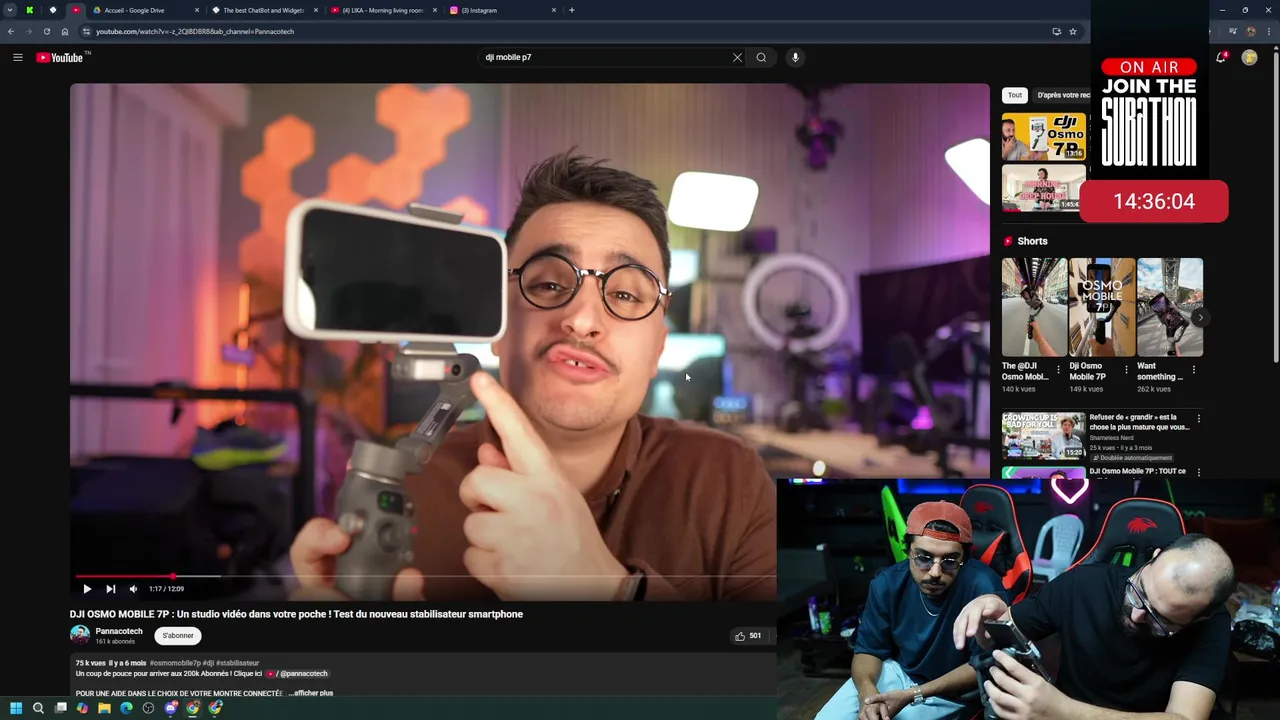Open options for 'Refuser de grandir' video
1280x720 pixels.
coord(1199,418)
